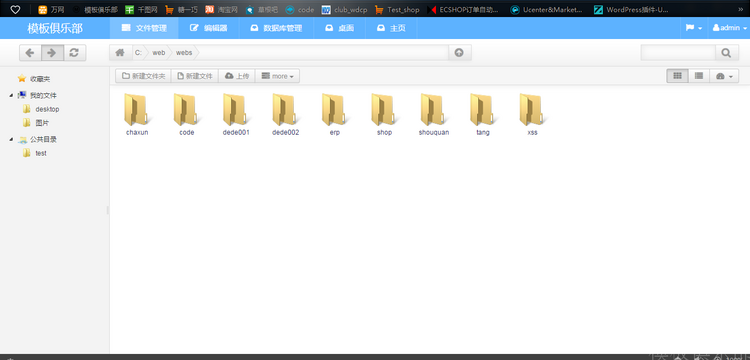Screen dimensions: 750x360
Task: Open the flag language dropdown
Action: click(x=694, y=28)
